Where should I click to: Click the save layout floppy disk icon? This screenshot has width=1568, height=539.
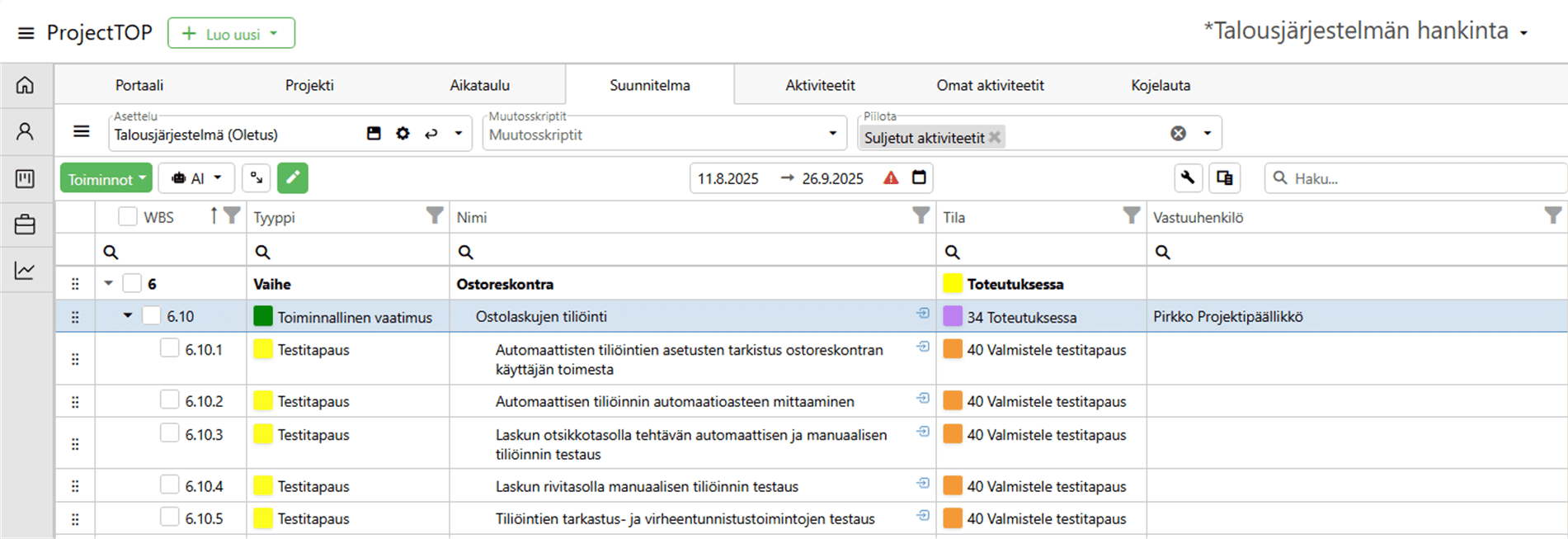point(374,134)
